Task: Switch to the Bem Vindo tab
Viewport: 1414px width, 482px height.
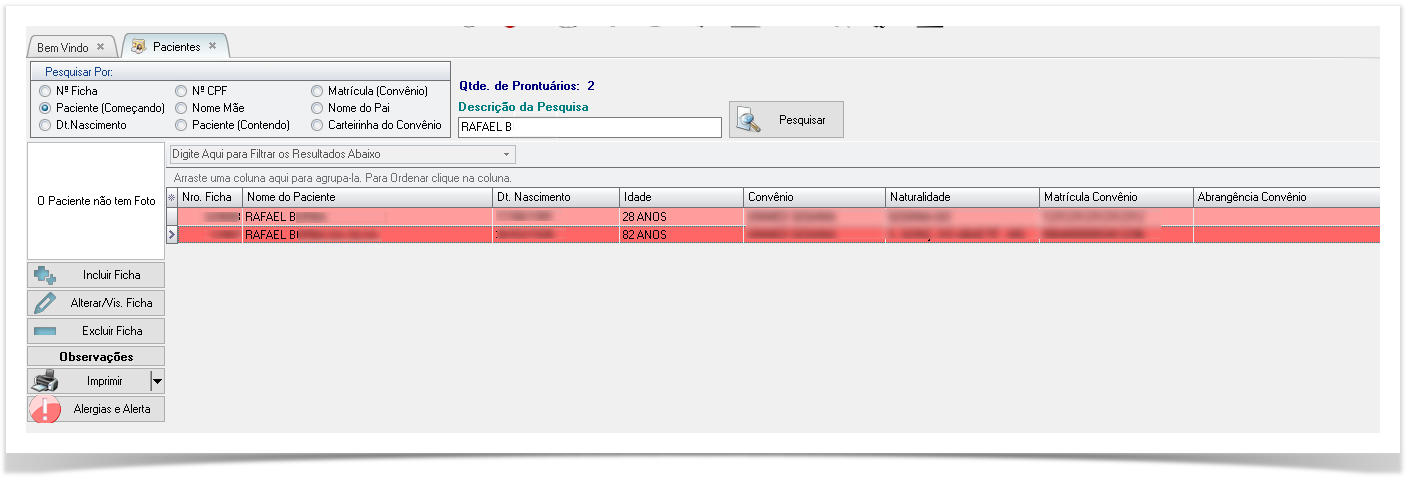Action: pyautogui.click(x=63, y=47)
